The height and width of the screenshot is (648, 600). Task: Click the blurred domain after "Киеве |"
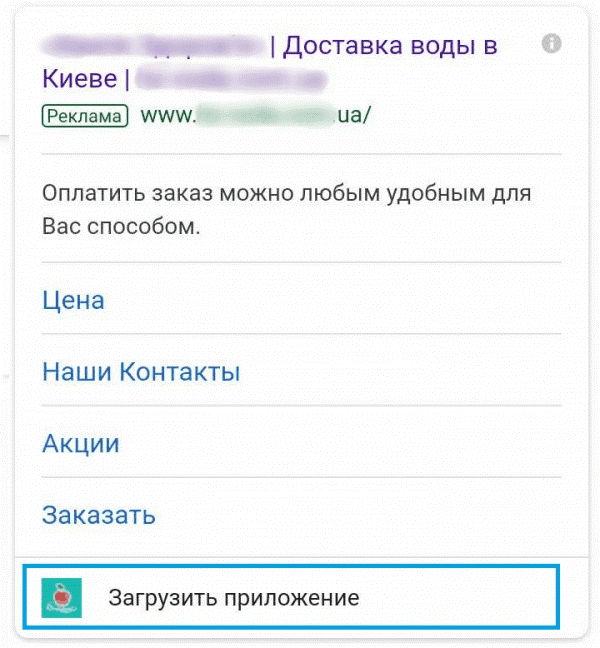point(232,78)
